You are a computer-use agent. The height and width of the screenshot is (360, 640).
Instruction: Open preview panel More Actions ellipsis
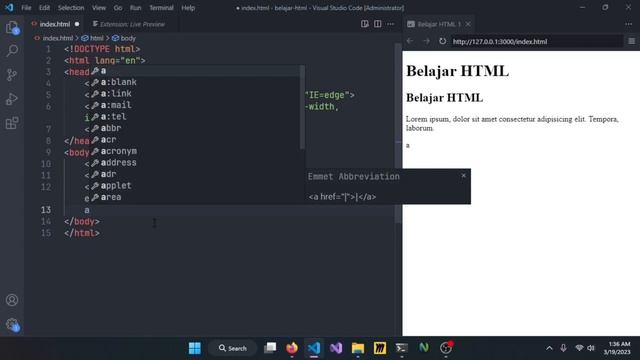629,24
